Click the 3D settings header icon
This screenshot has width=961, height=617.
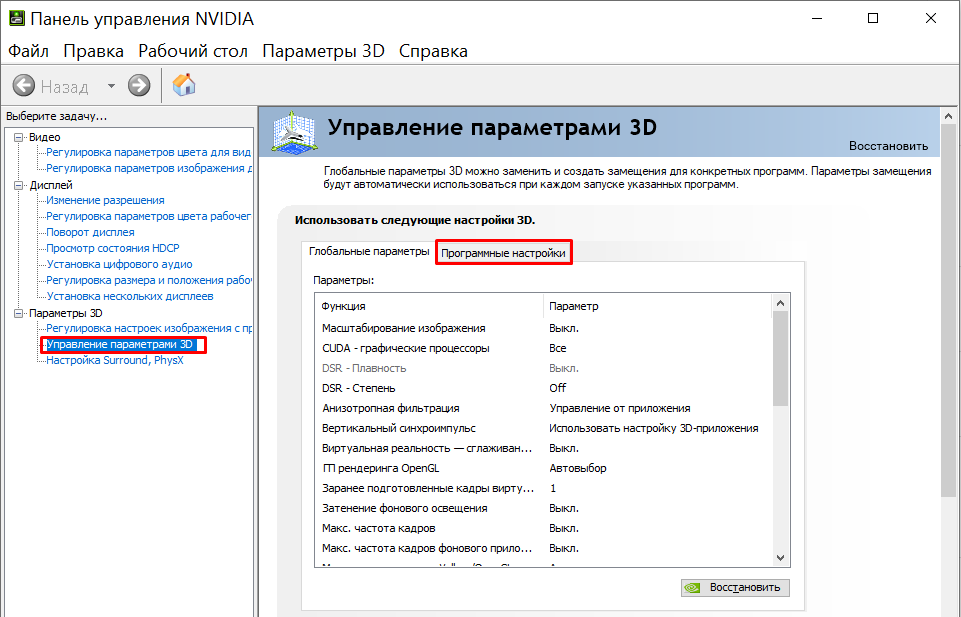click(x=295, y=131)
